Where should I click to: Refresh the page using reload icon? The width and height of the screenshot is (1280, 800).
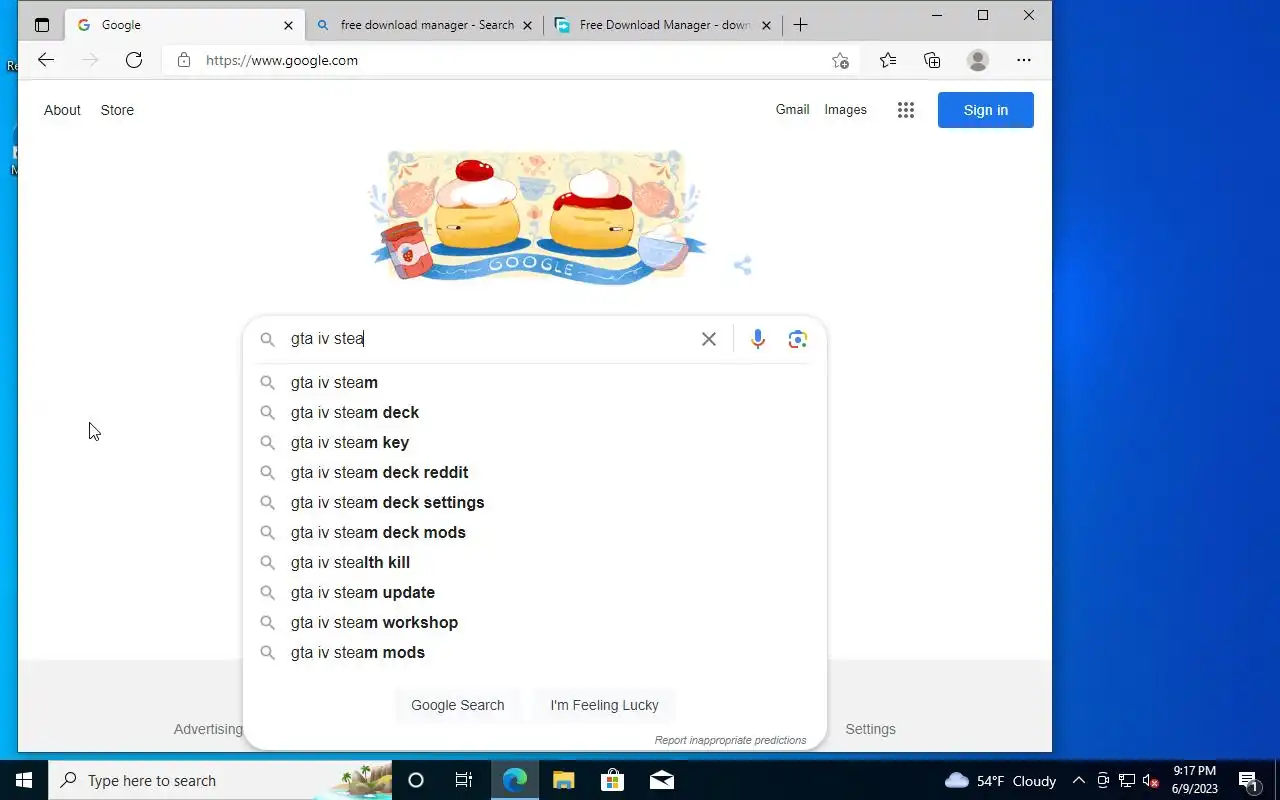pyautogui.click(x=134, y=60)
